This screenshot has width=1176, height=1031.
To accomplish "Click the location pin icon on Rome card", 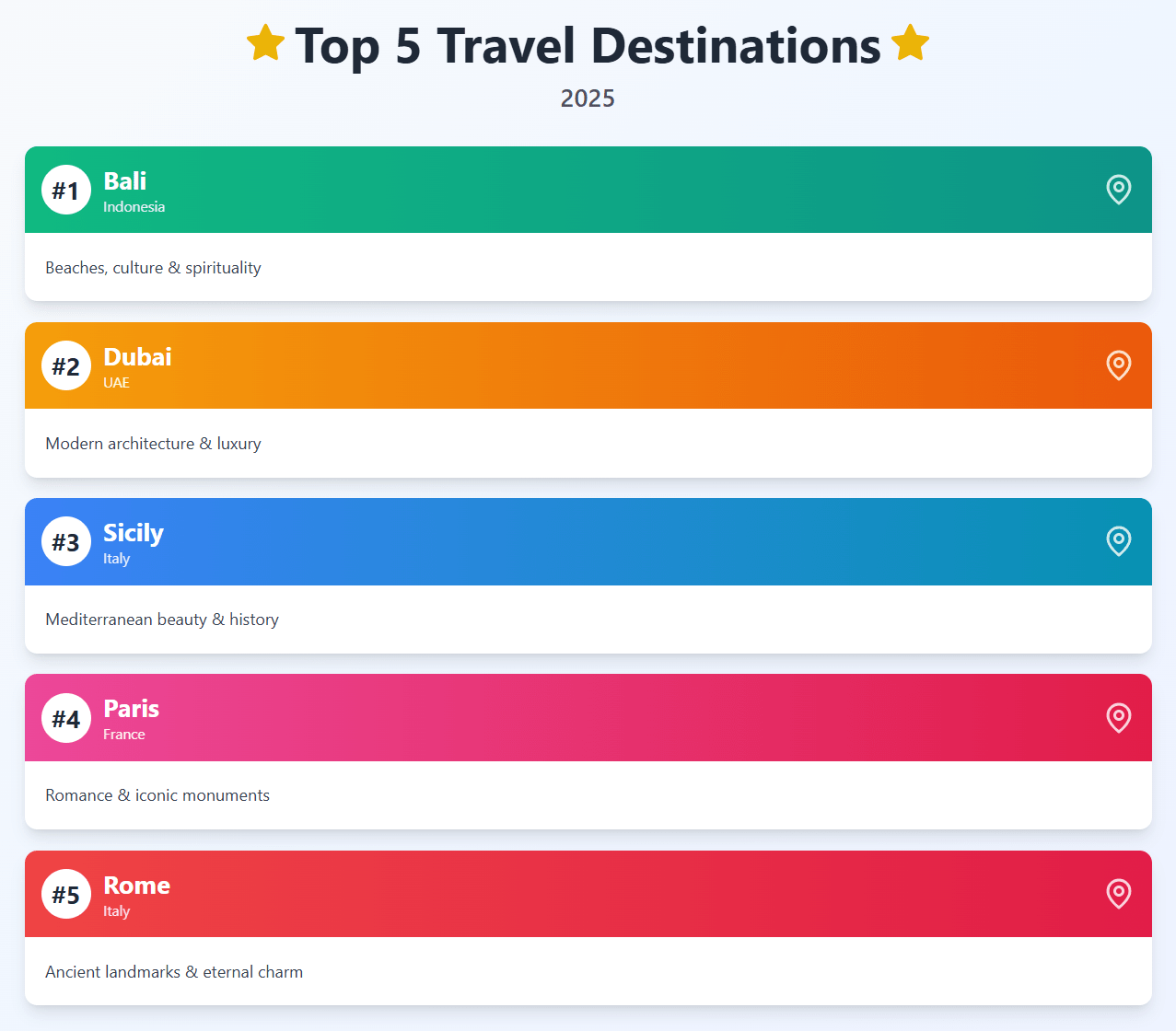I will point(1118,894).
